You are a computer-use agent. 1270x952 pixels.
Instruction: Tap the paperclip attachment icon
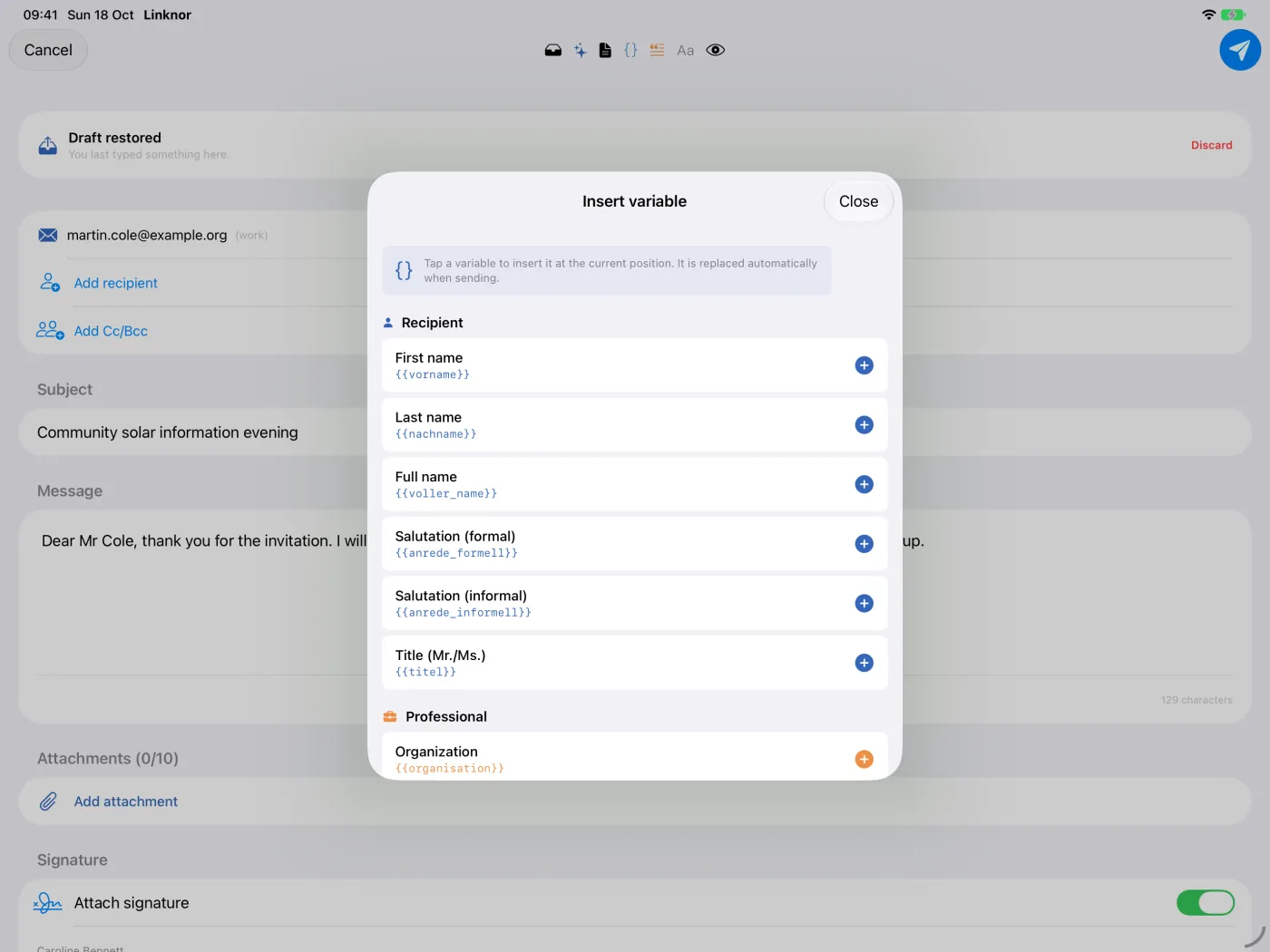click(48, 801)
